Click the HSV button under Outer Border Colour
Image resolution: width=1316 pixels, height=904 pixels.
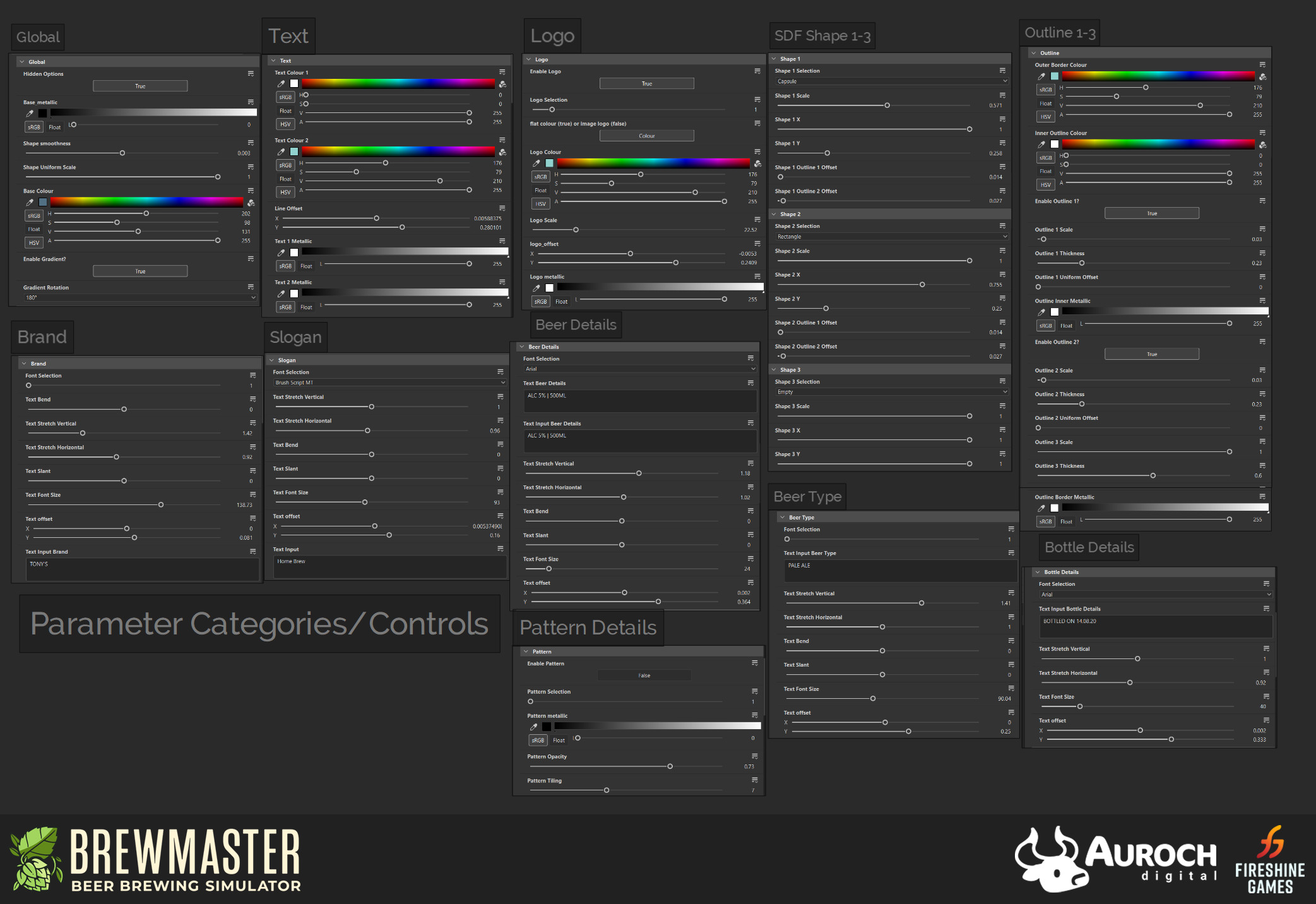click(1046, 117)
